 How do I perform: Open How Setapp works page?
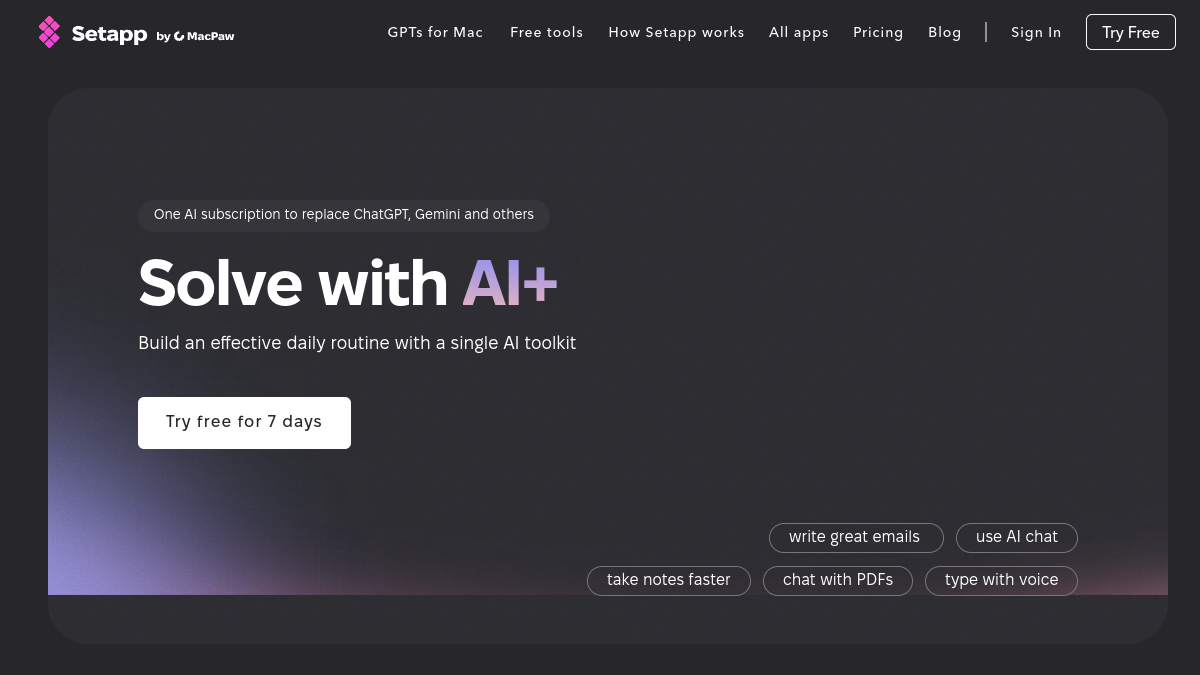tap(676, 32)
